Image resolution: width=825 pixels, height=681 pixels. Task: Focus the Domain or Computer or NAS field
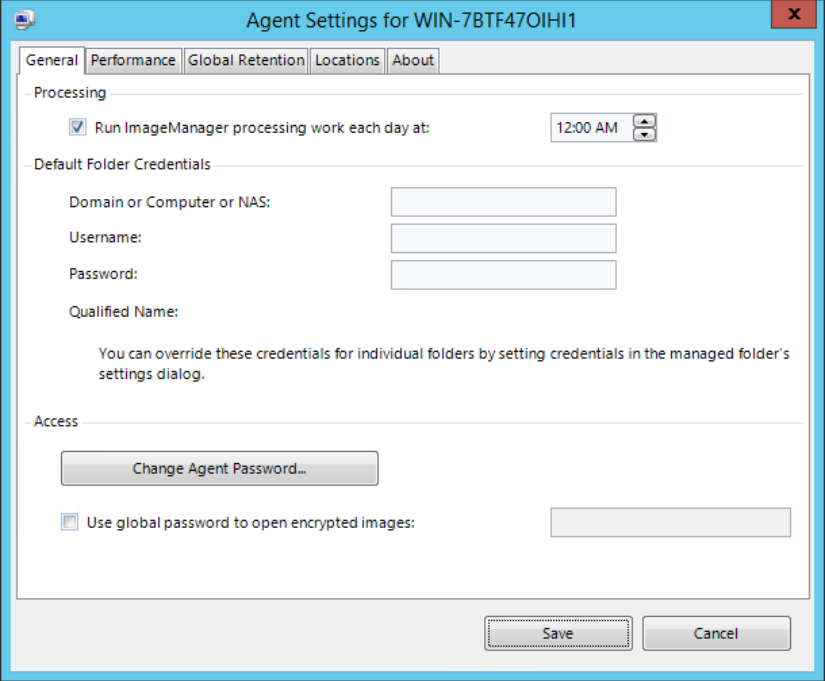click(504, 202)
